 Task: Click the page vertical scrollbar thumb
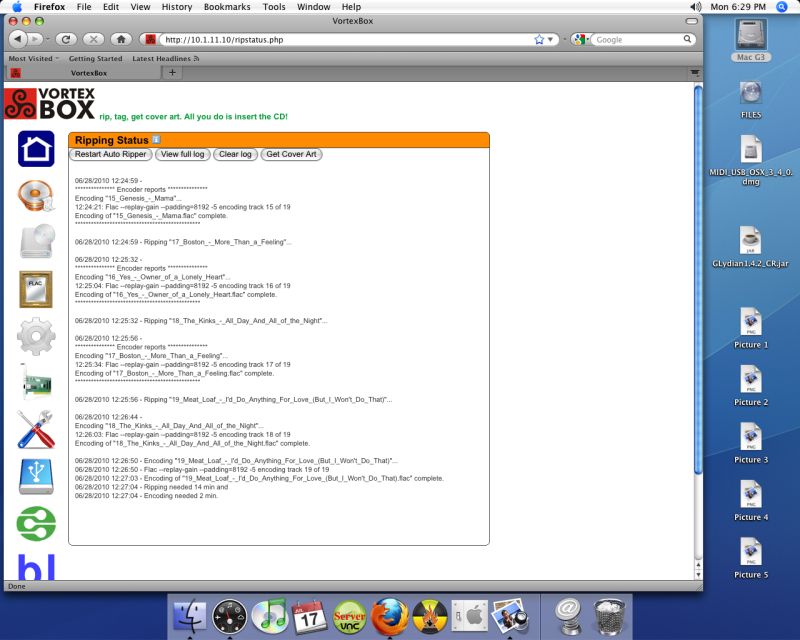[698, 280]
